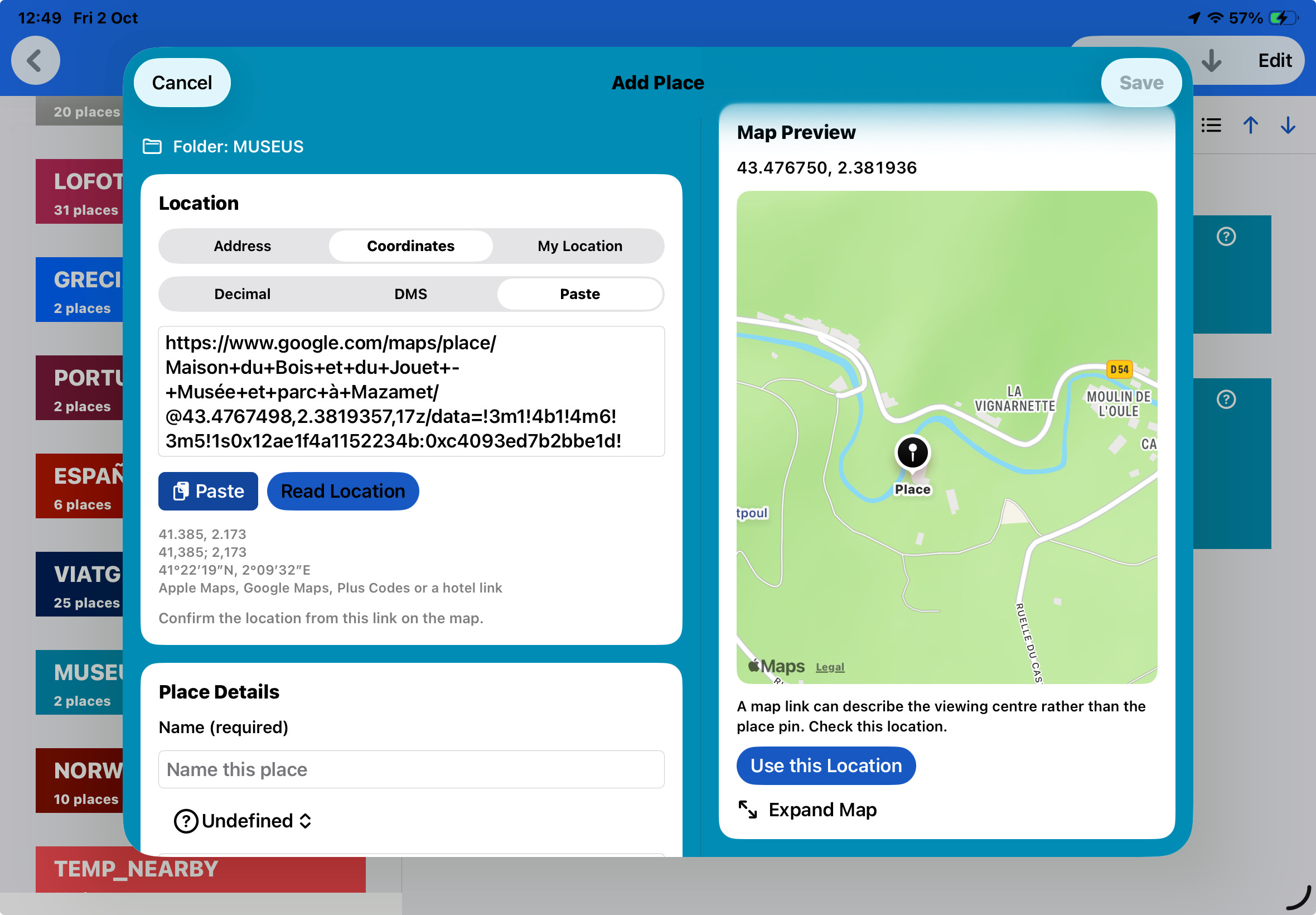Viewport: 1316px width, 915px height.
Task: Select the DMS coordinate format
Action: 411,294
